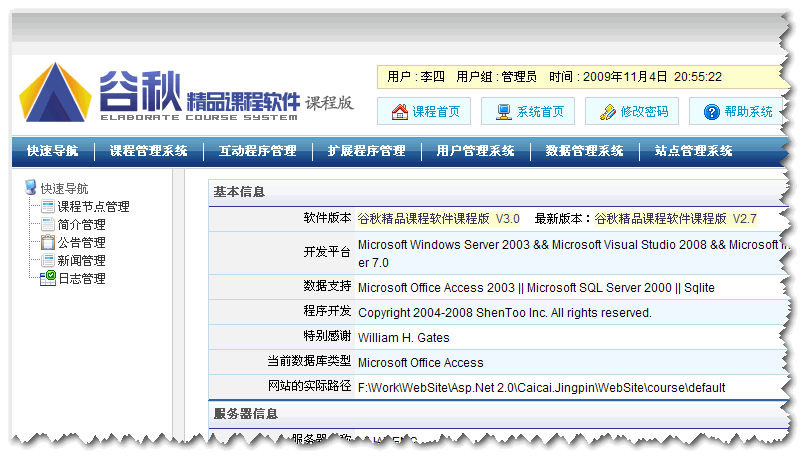This screenshot has height=461, width=808.
Task: Click the 时间 2009年11月4日 timestamp
Action: pos(635,77)
